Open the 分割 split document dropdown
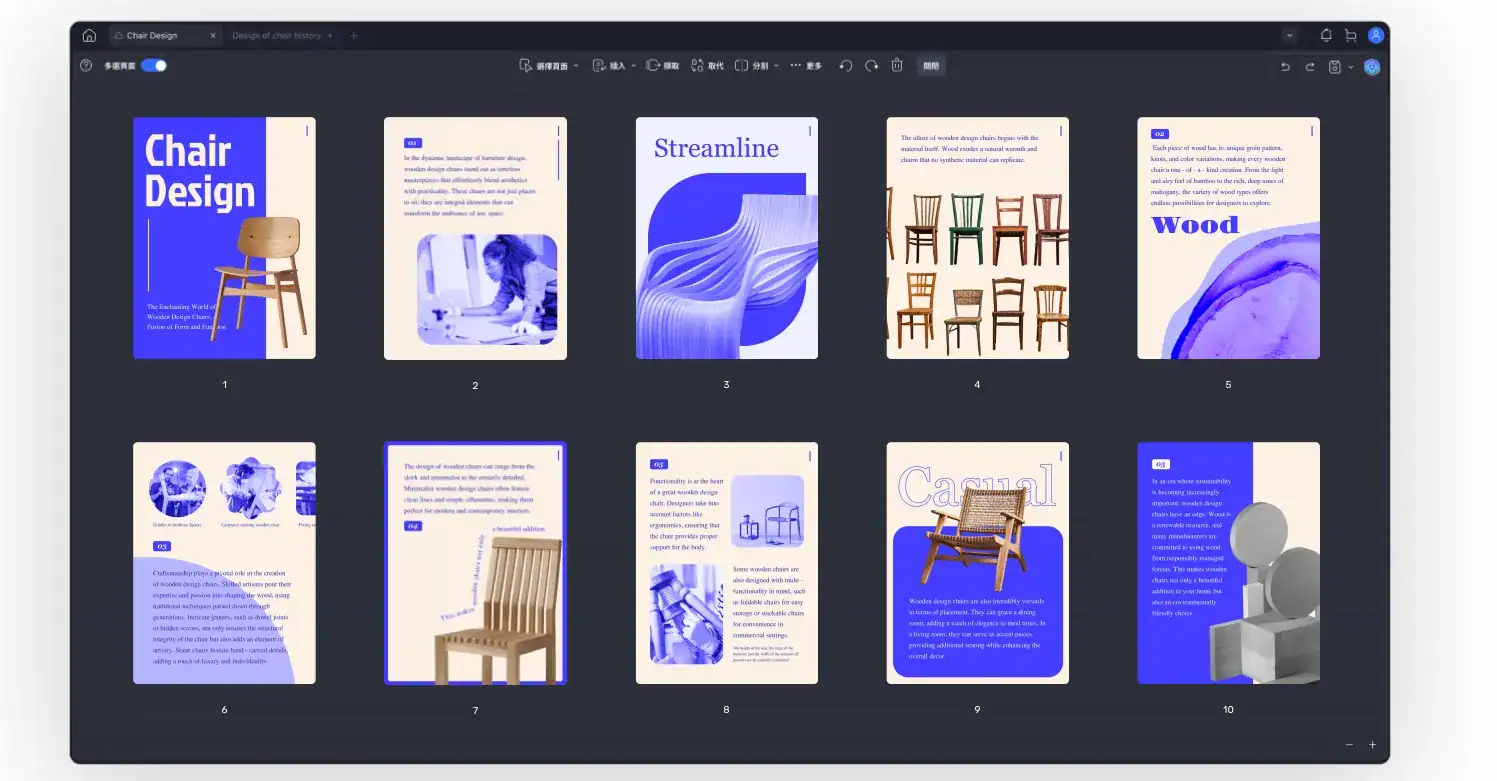Viewport: 1497px width, 781px height. (x=757, y=66)
